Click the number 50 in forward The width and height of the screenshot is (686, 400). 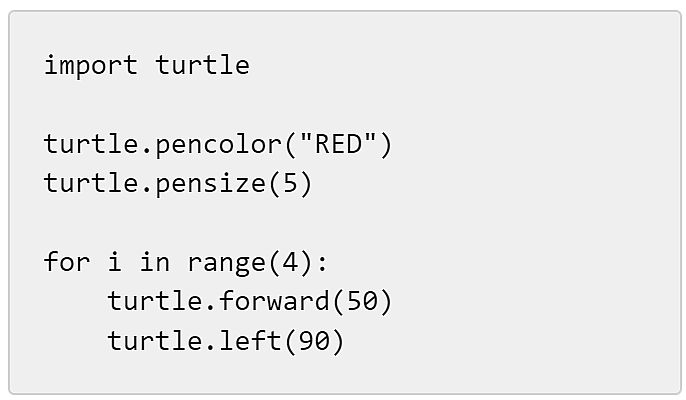click(362, 301)
